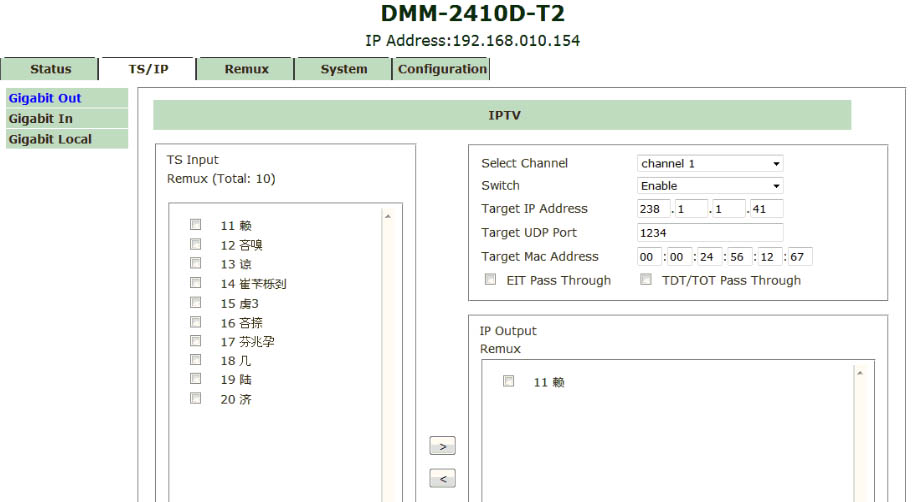Open the Select Channel dropdown
Screen dimensions: 922x502
[710, 163]
